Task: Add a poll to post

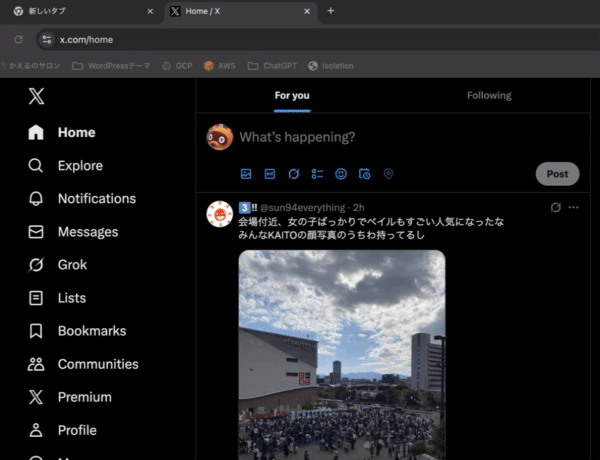Action: tap(317, 174)
